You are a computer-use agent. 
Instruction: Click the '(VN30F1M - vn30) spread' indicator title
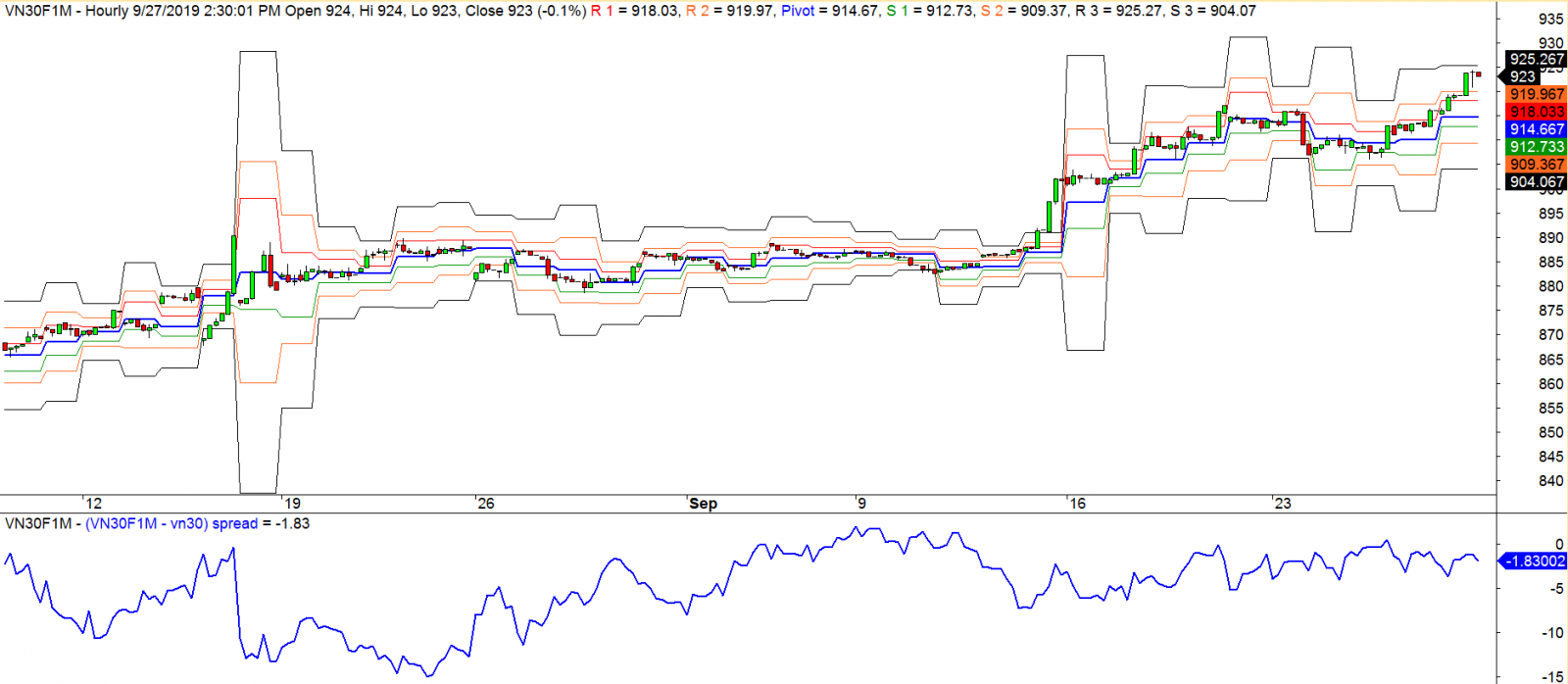(171, 524)
